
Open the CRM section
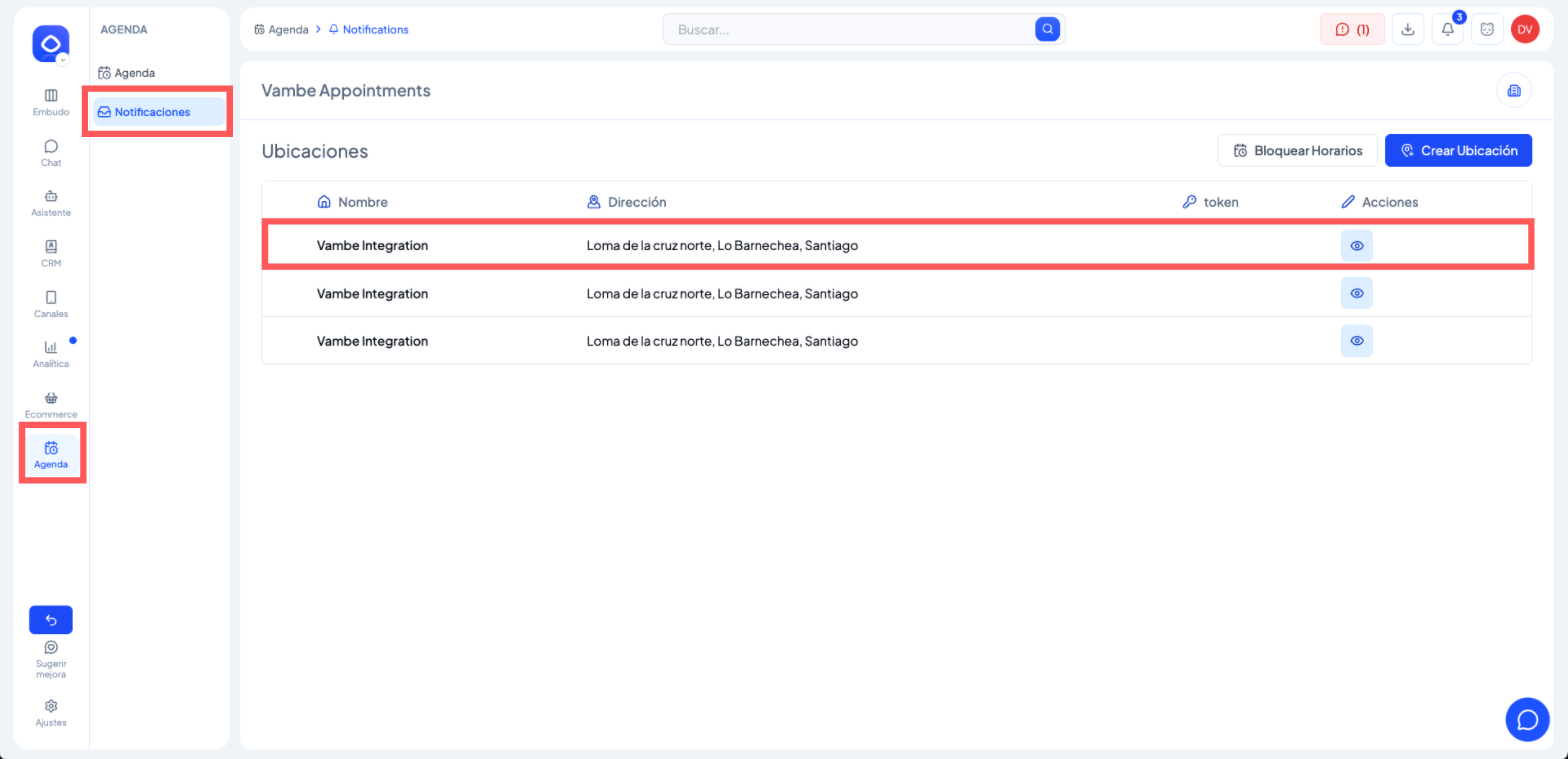51,252
